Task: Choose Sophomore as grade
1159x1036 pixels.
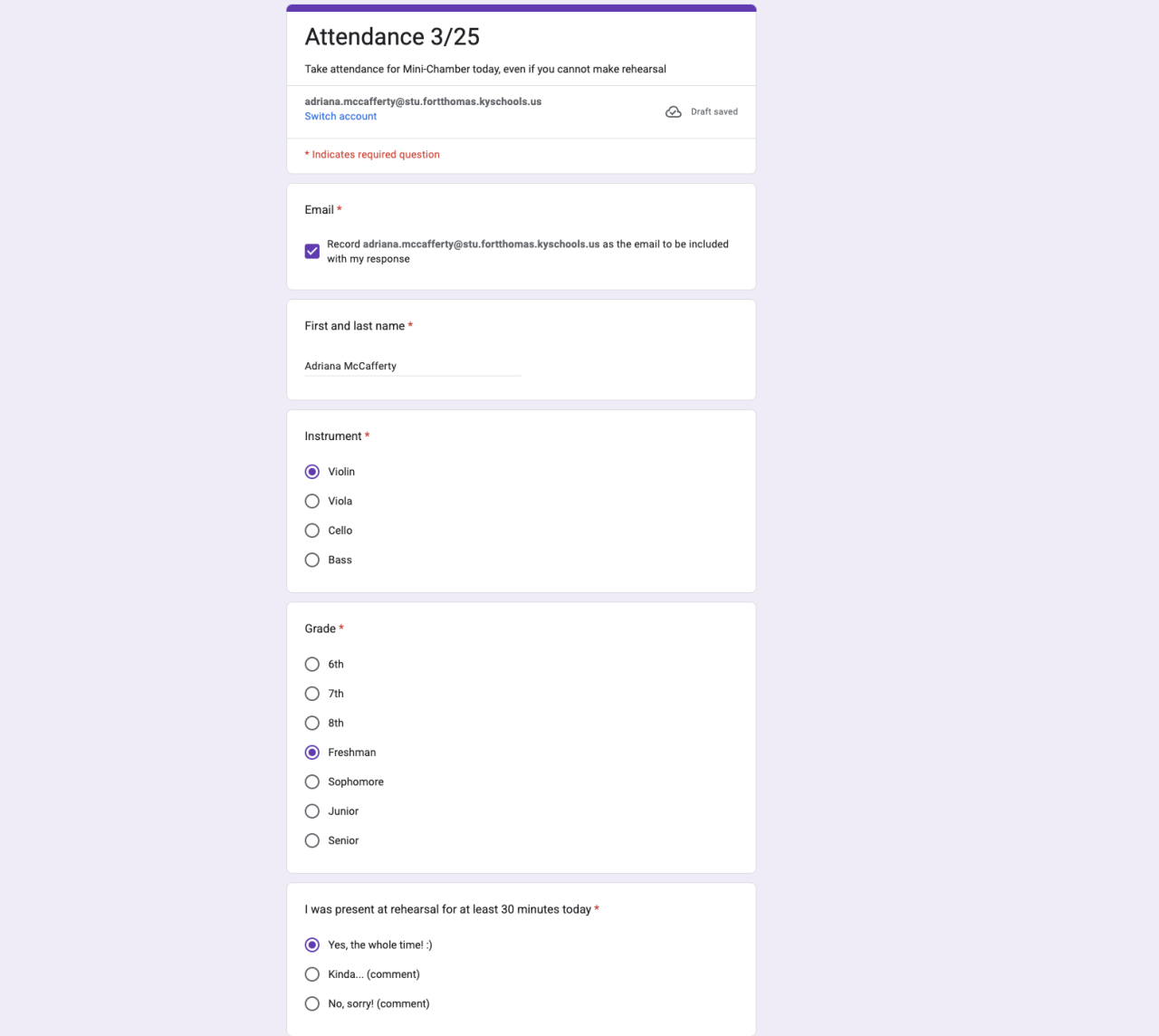Action: (312, 782)
